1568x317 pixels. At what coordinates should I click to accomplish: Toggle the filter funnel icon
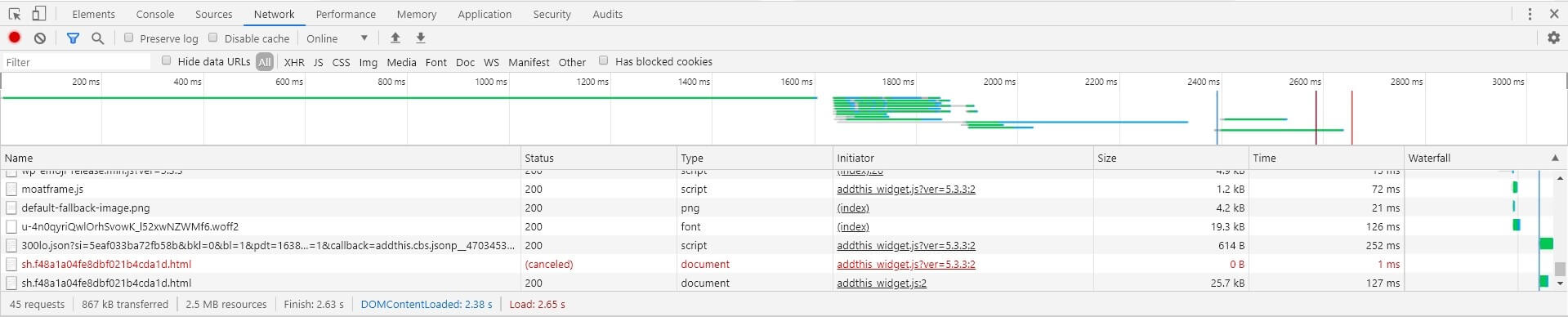point(73,38)
